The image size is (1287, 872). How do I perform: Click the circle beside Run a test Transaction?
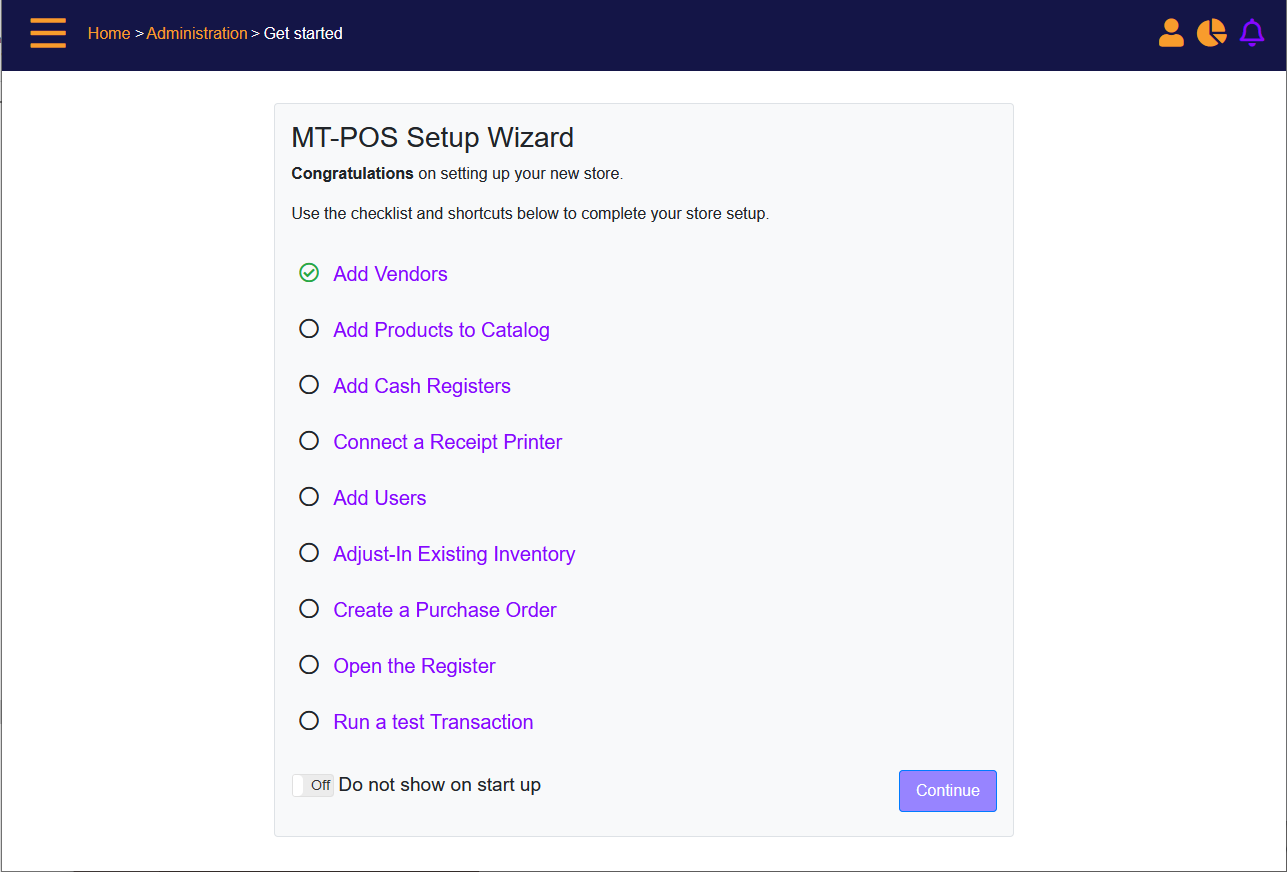(x=309, y=721)
